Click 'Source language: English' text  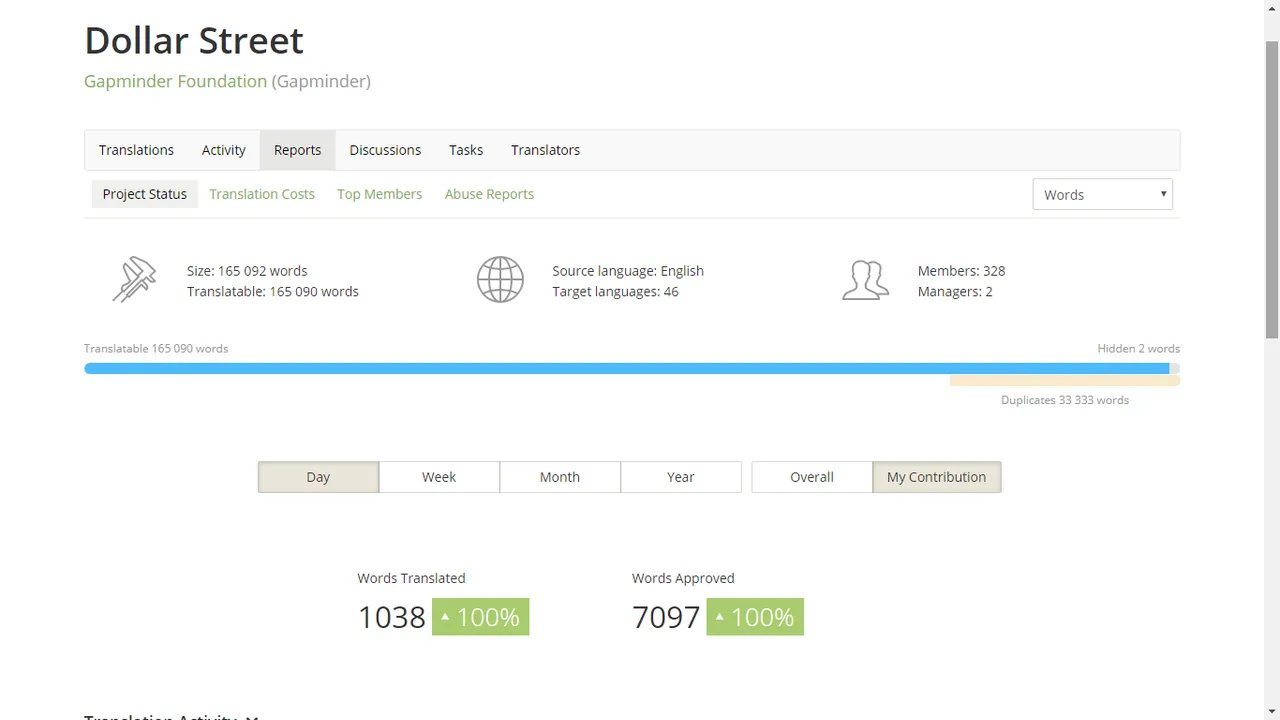628,271
